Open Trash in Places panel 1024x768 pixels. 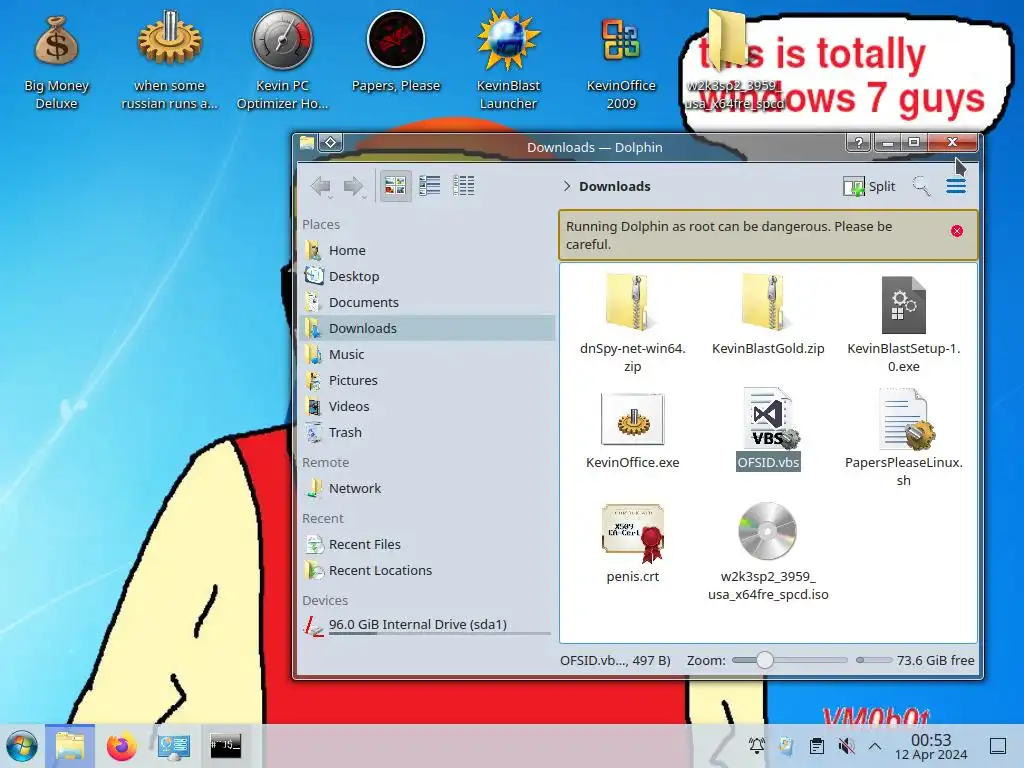429,432
